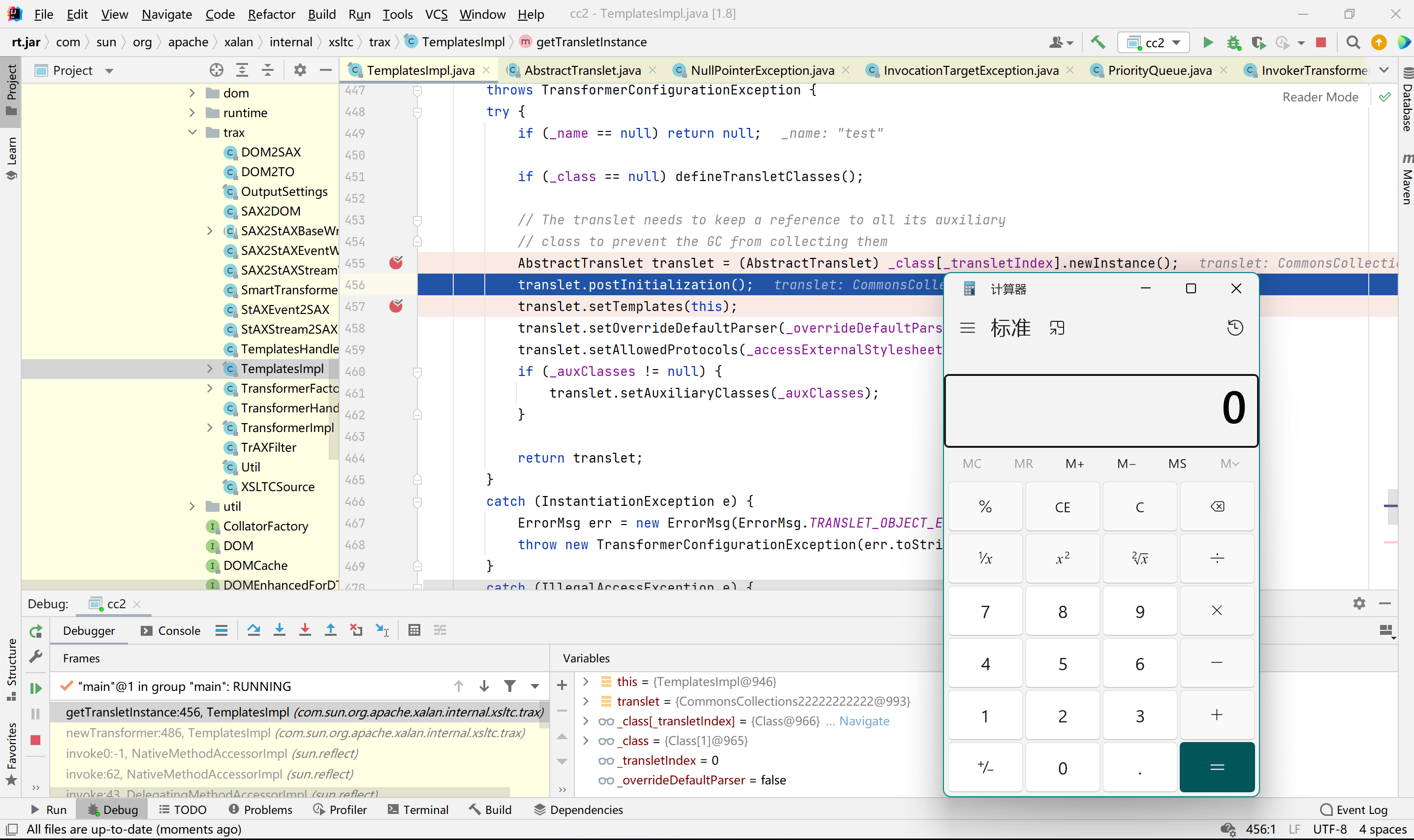Toggle calculator keep-on-top mode
Screen dimensions: 1414x840
[x=1056, y=328]
